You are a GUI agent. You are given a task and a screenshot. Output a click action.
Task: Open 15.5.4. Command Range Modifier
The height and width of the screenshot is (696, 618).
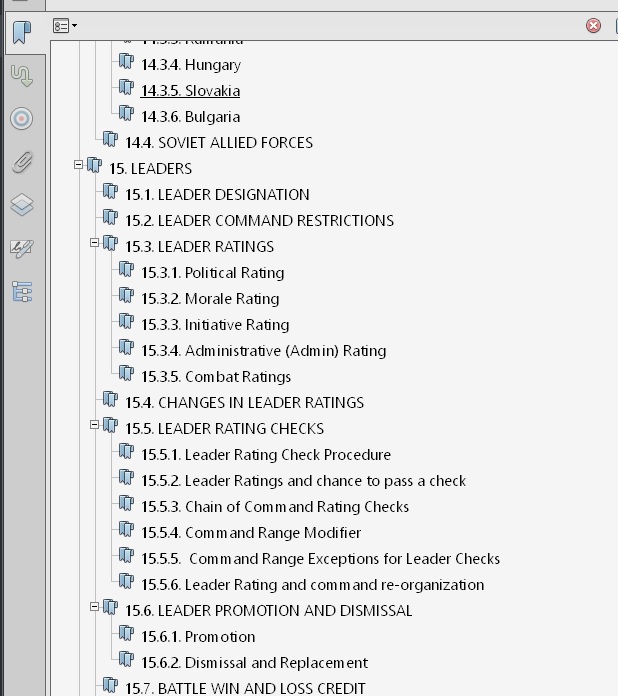(251, 533)
